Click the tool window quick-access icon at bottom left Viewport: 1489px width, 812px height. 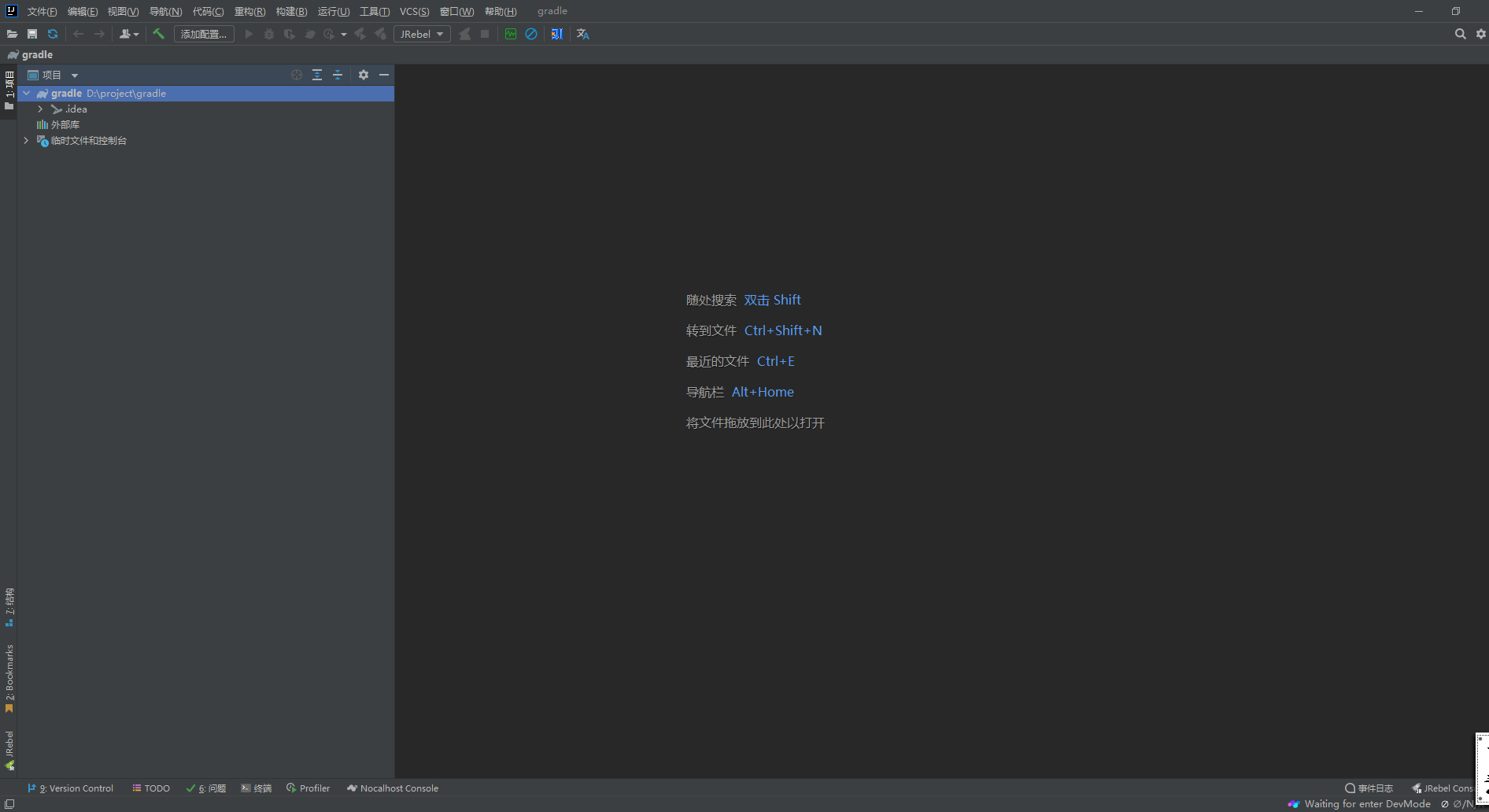pyautogui.click(x=9, y=804)
